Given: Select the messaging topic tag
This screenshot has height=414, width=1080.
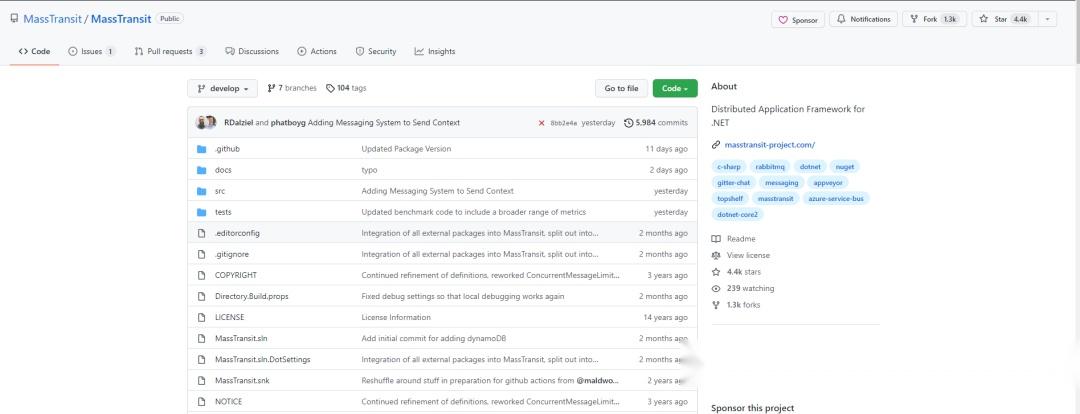Looking at the screenshot, I should click(x=782, y=183).
